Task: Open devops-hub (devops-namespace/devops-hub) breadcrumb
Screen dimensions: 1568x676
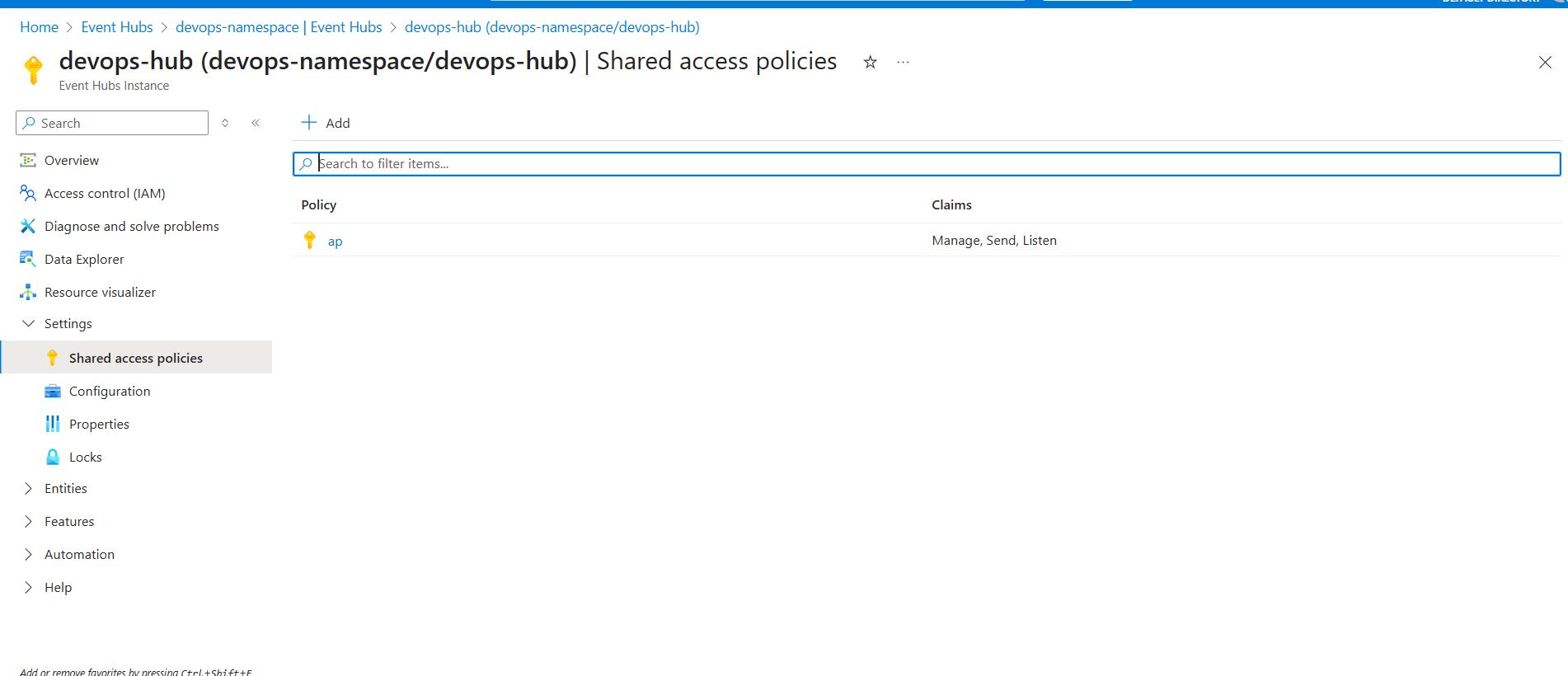Action: tap(552, 27)
